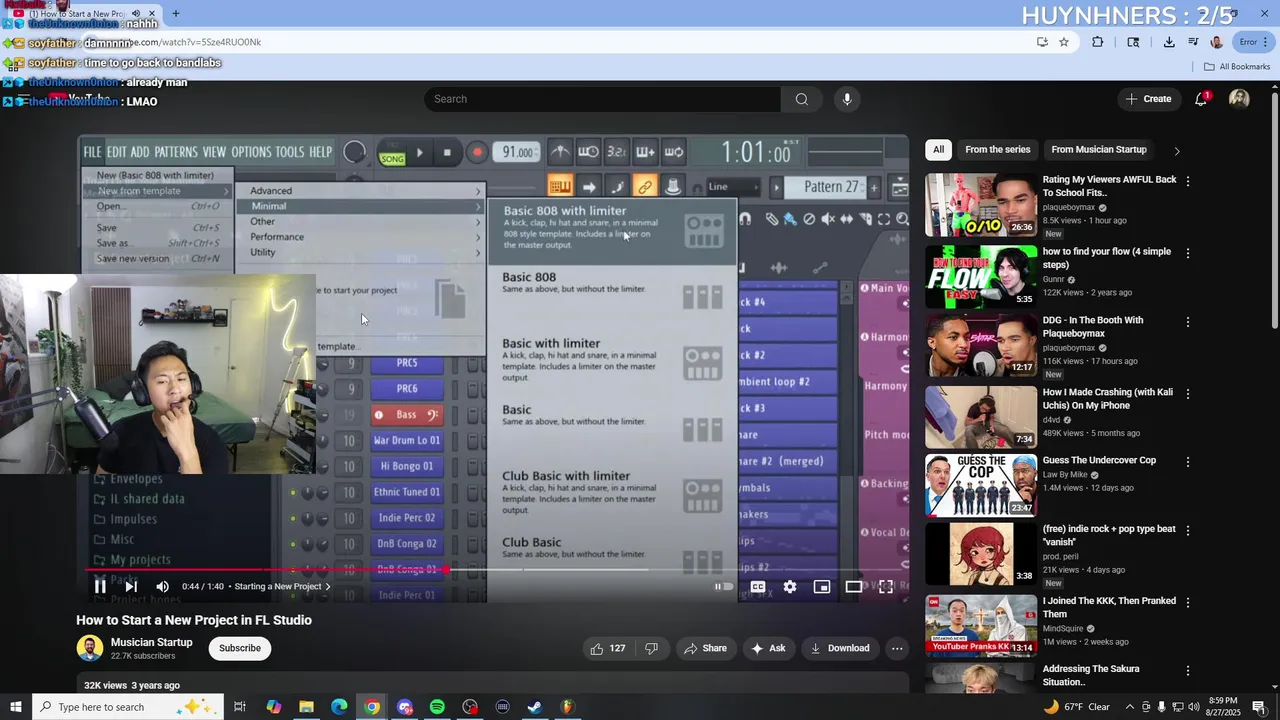Toggle closed captions CC button
The image size is (1280, 720).
click(x=758, y=587)
